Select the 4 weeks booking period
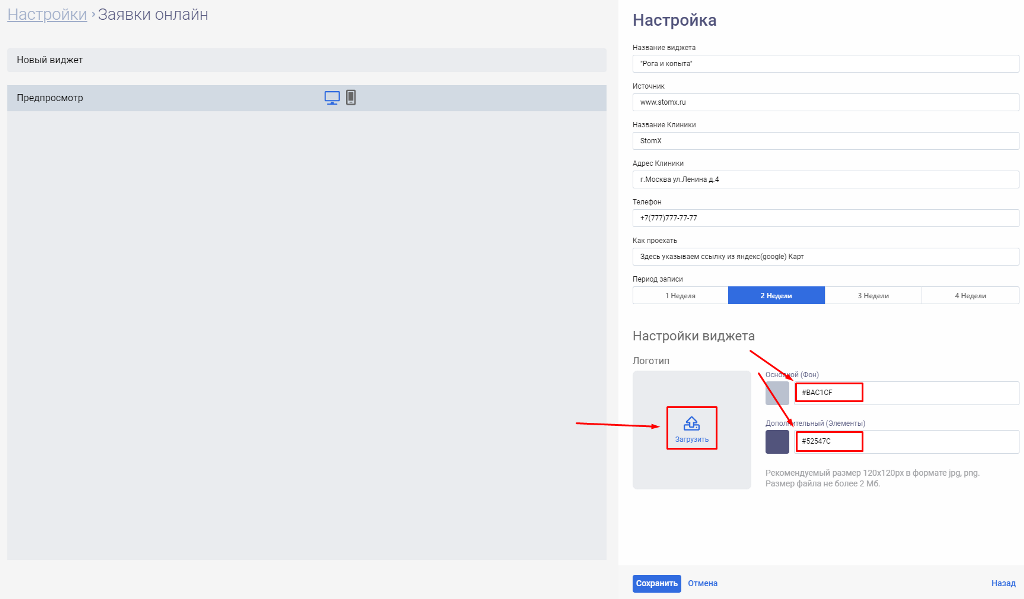The width and height of the screenshot is (1024, 599). pos(970,296)
